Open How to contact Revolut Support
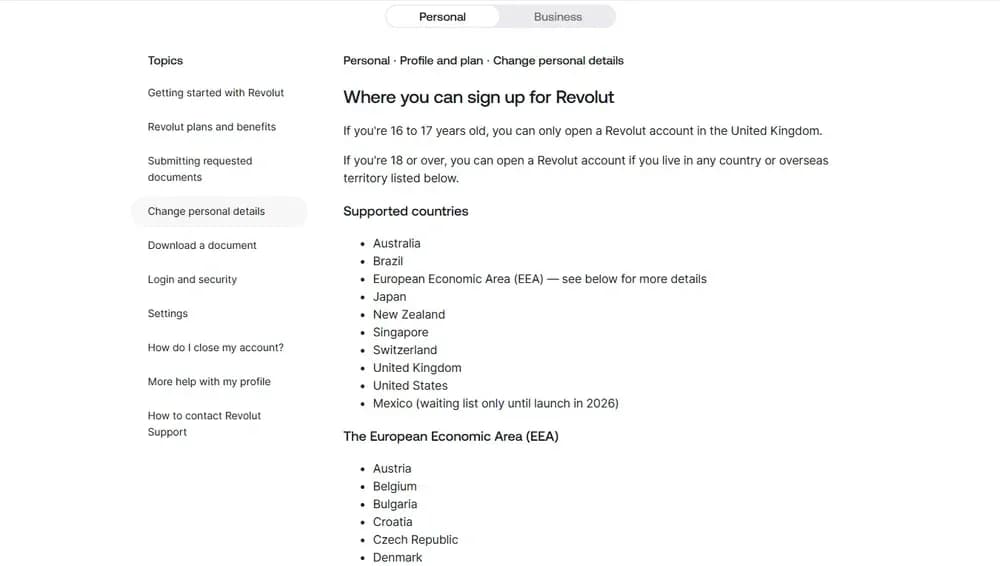 (204, 424)
